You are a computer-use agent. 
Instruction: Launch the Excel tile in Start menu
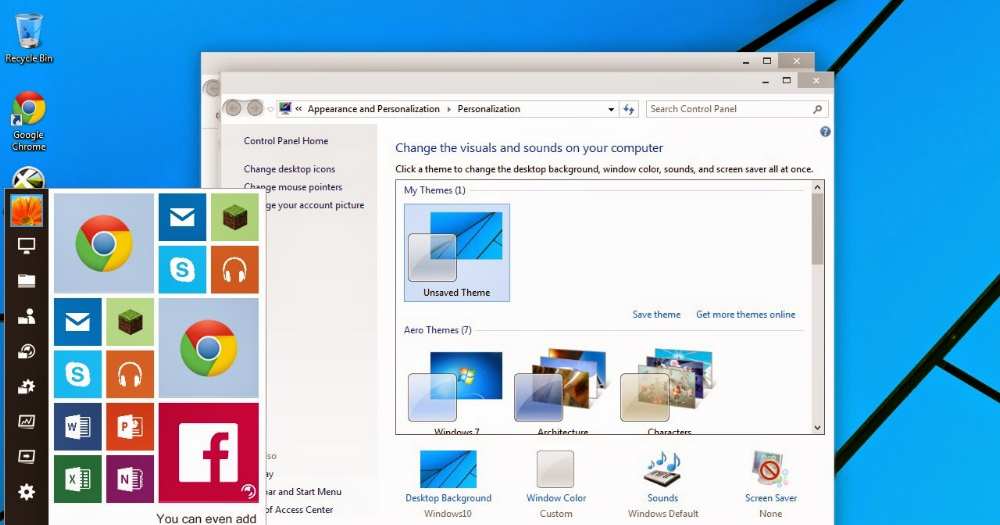click(78, 479)
